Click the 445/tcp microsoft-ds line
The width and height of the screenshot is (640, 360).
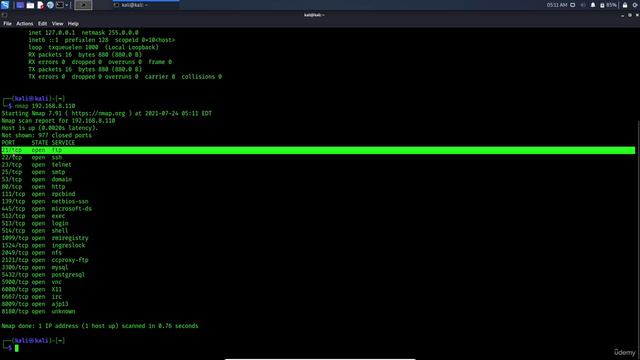pyautogui.click(x=47, y=209)
